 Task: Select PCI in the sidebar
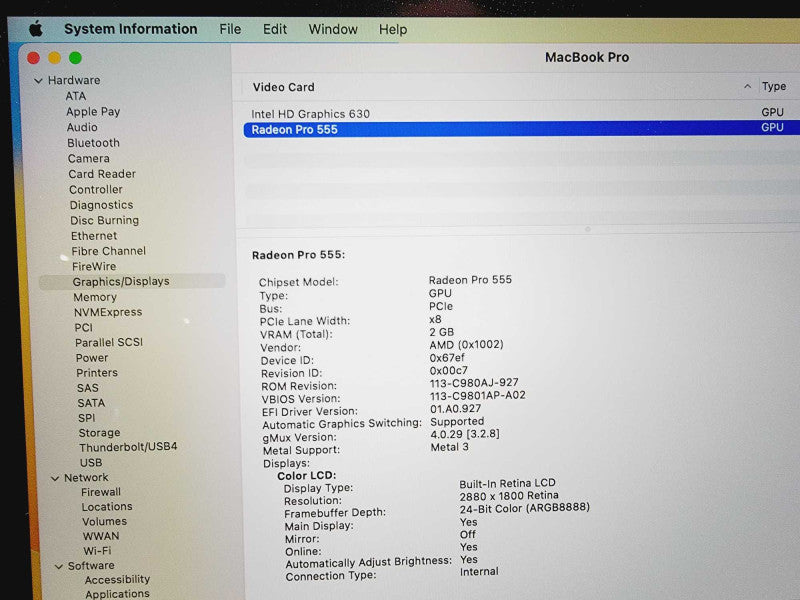[84, 328]
